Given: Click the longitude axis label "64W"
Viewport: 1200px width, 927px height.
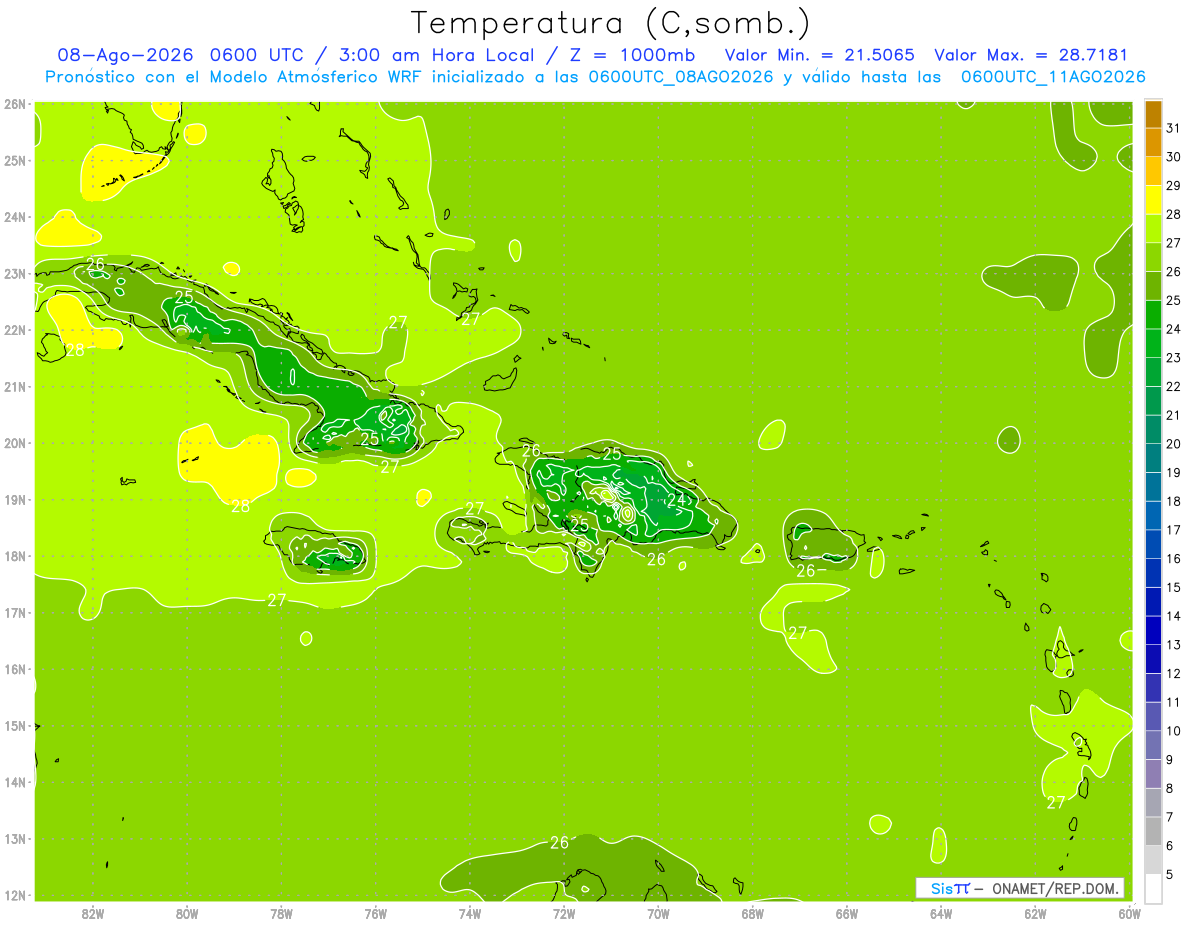Looking at the screenshot, I should 940,913.
